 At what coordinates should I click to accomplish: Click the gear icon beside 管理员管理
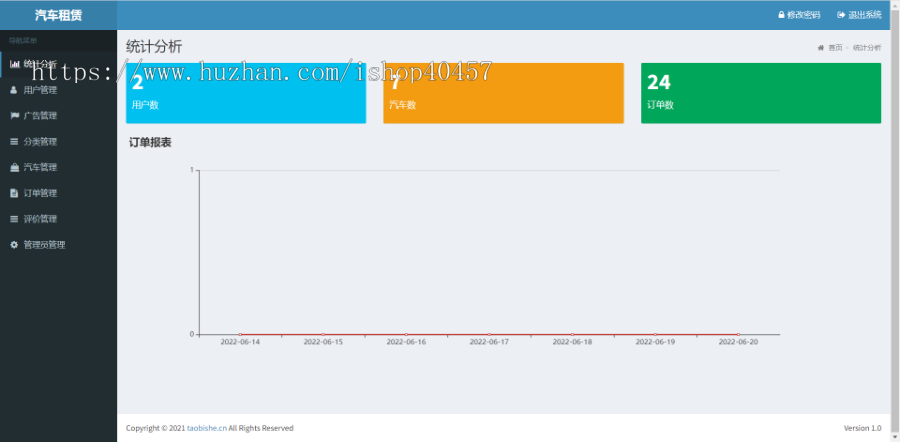pyautogui.click(x=14, y=245)
